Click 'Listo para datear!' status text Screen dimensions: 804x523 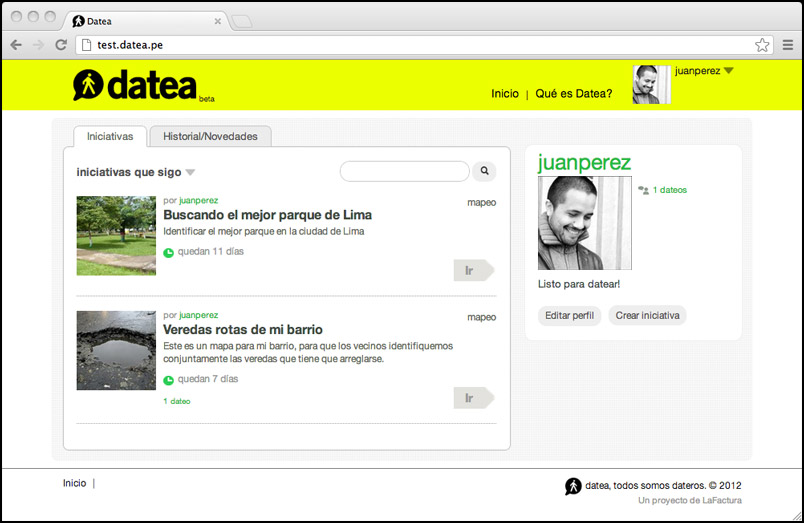click(579, 284)
